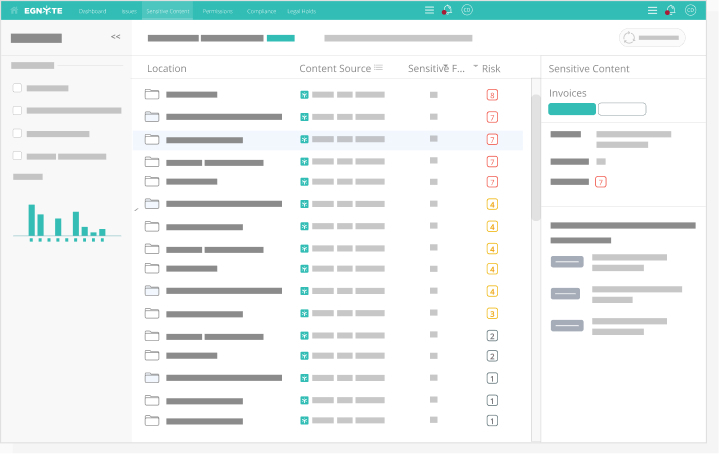Screen dimensions: 719x454
Task: Click the white outlined button under Invoices
Action: 622,109
